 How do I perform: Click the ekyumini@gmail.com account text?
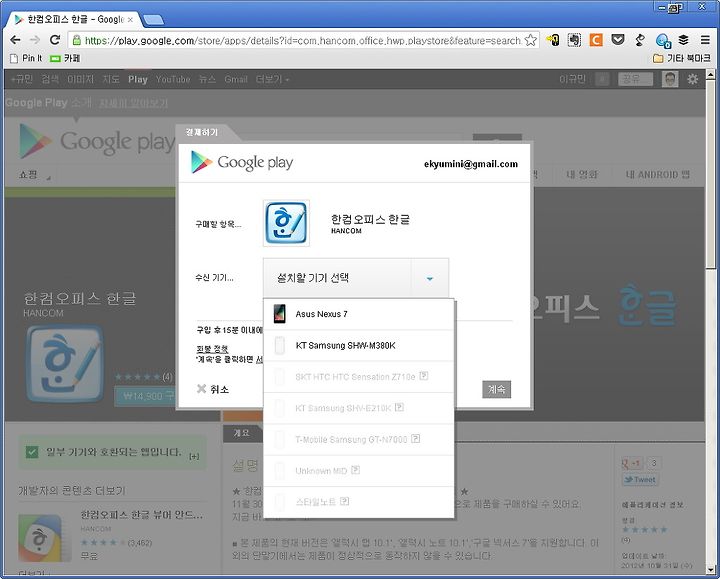coord(471,164)
